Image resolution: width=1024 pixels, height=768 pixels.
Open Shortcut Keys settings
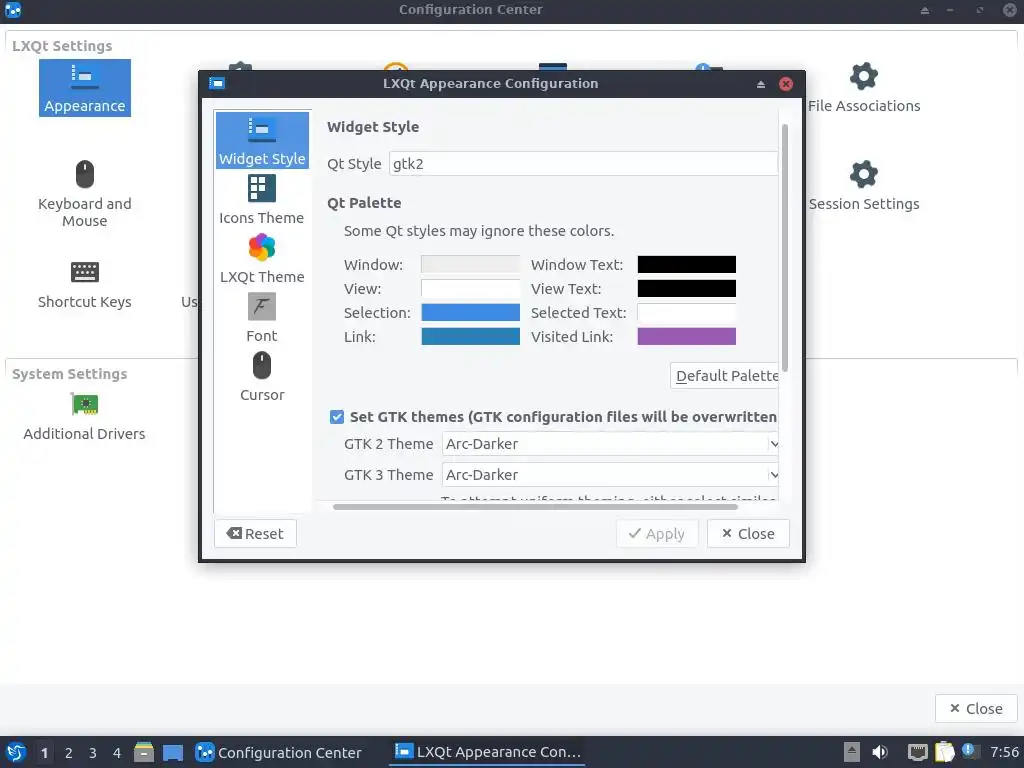point(84,285)
